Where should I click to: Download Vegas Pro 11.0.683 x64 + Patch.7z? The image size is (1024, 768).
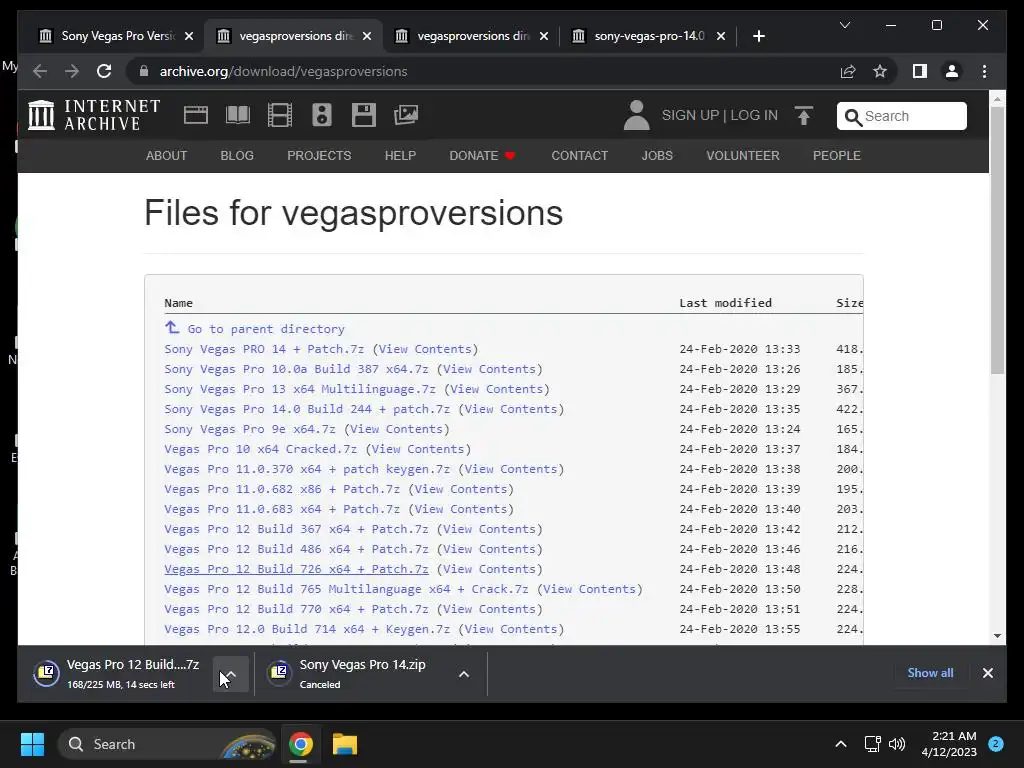pyautogui.click(x=282, y=509)
